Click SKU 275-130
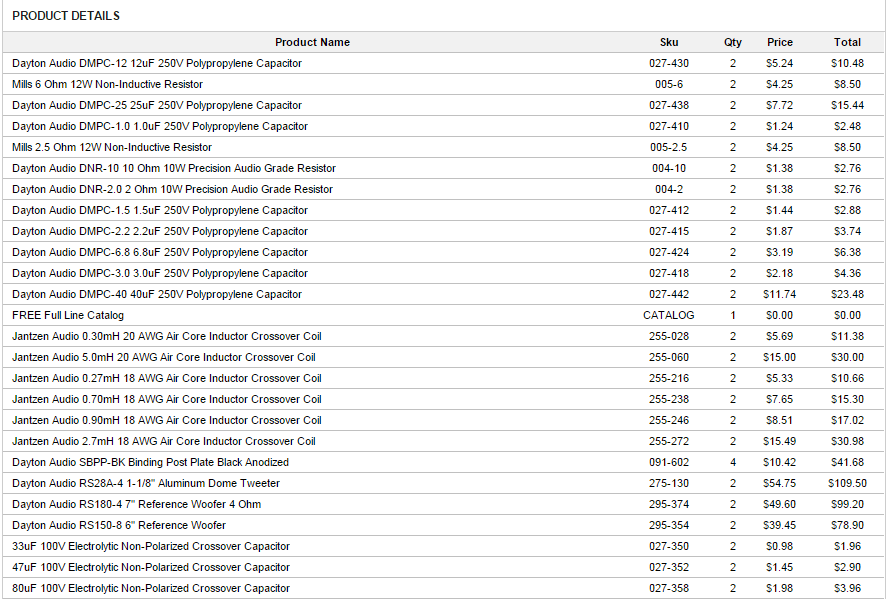The height and width of the screenshot is (599, 887). 669,483
